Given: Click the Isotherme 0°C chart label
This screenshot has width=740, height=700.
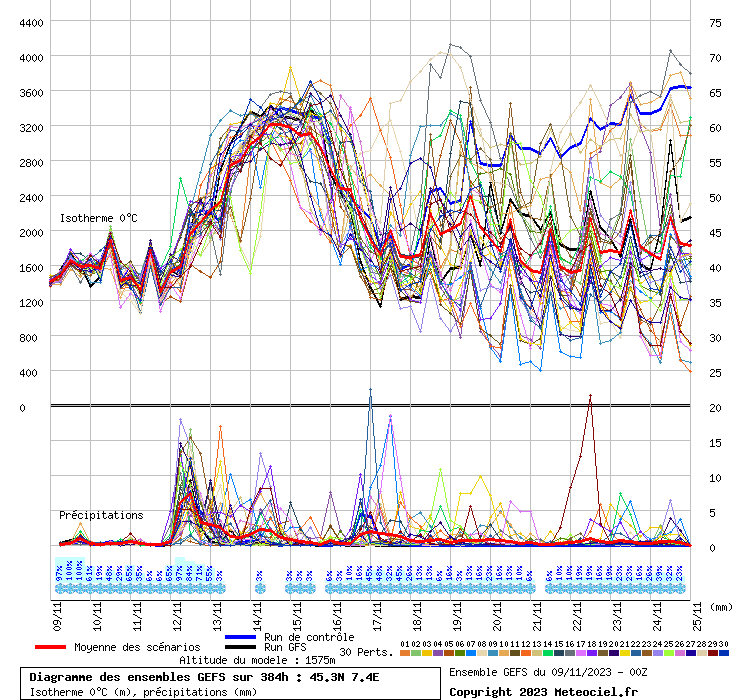Looking at the screenshot, I should point(98,218).
